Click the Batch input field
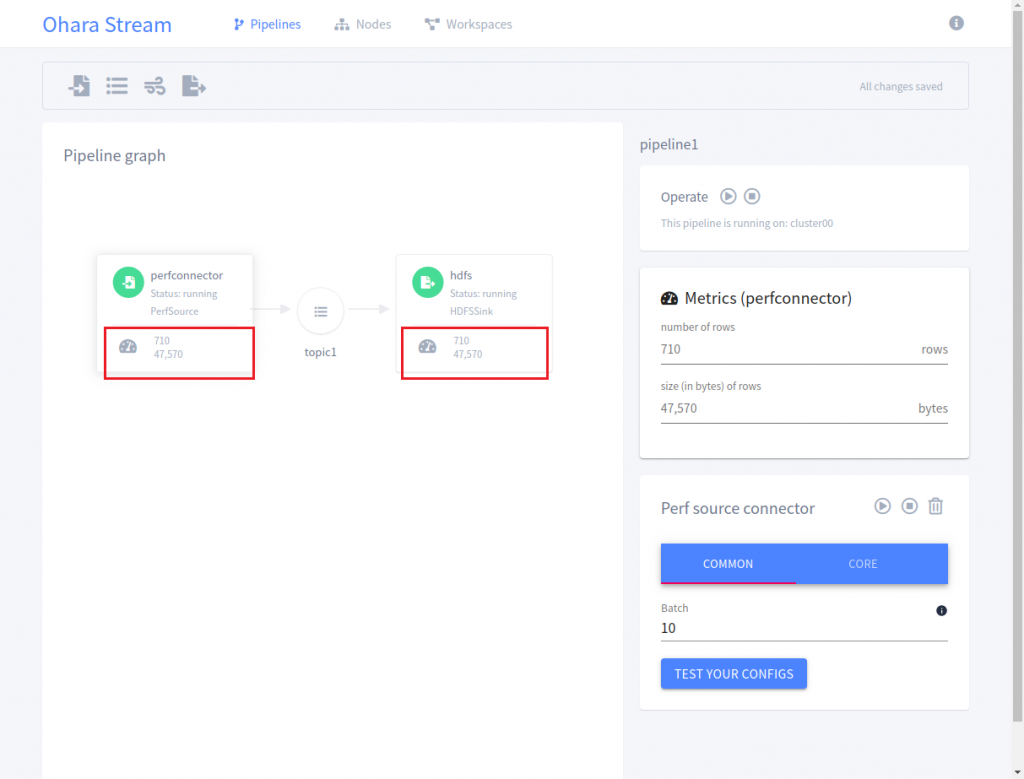Viewport: 1024px width, 779px height. click(x=804, y=628)
